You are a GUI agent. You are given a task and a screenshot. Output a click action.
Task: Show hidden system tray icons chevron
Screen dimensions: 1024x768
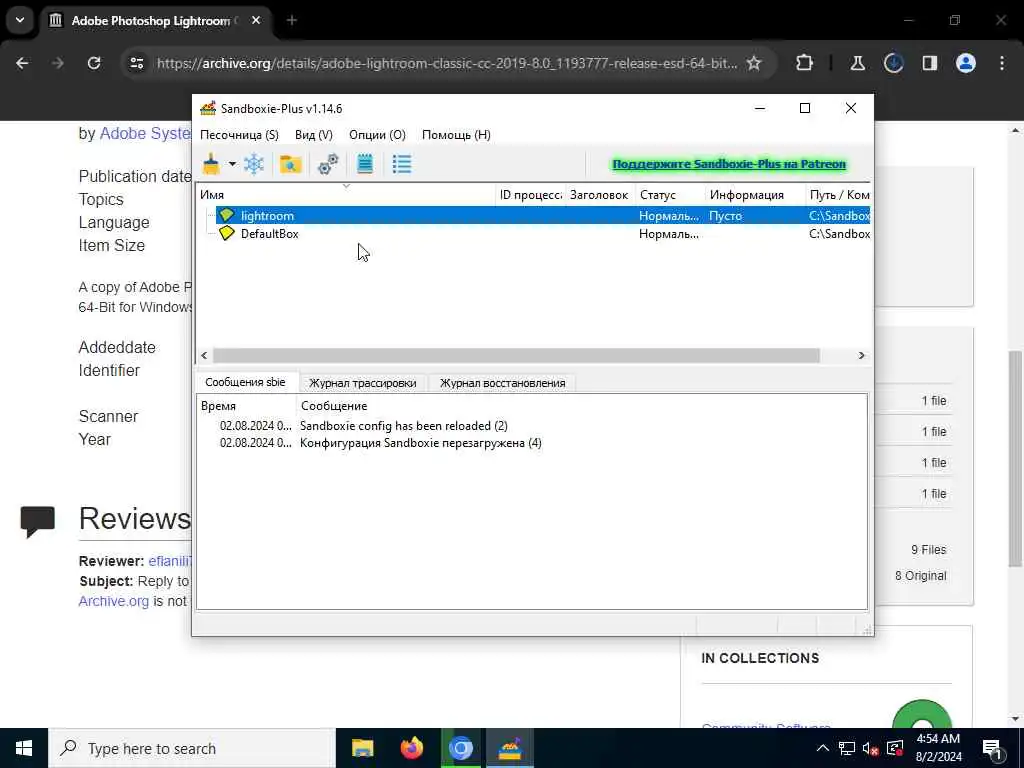pos(823,748)
